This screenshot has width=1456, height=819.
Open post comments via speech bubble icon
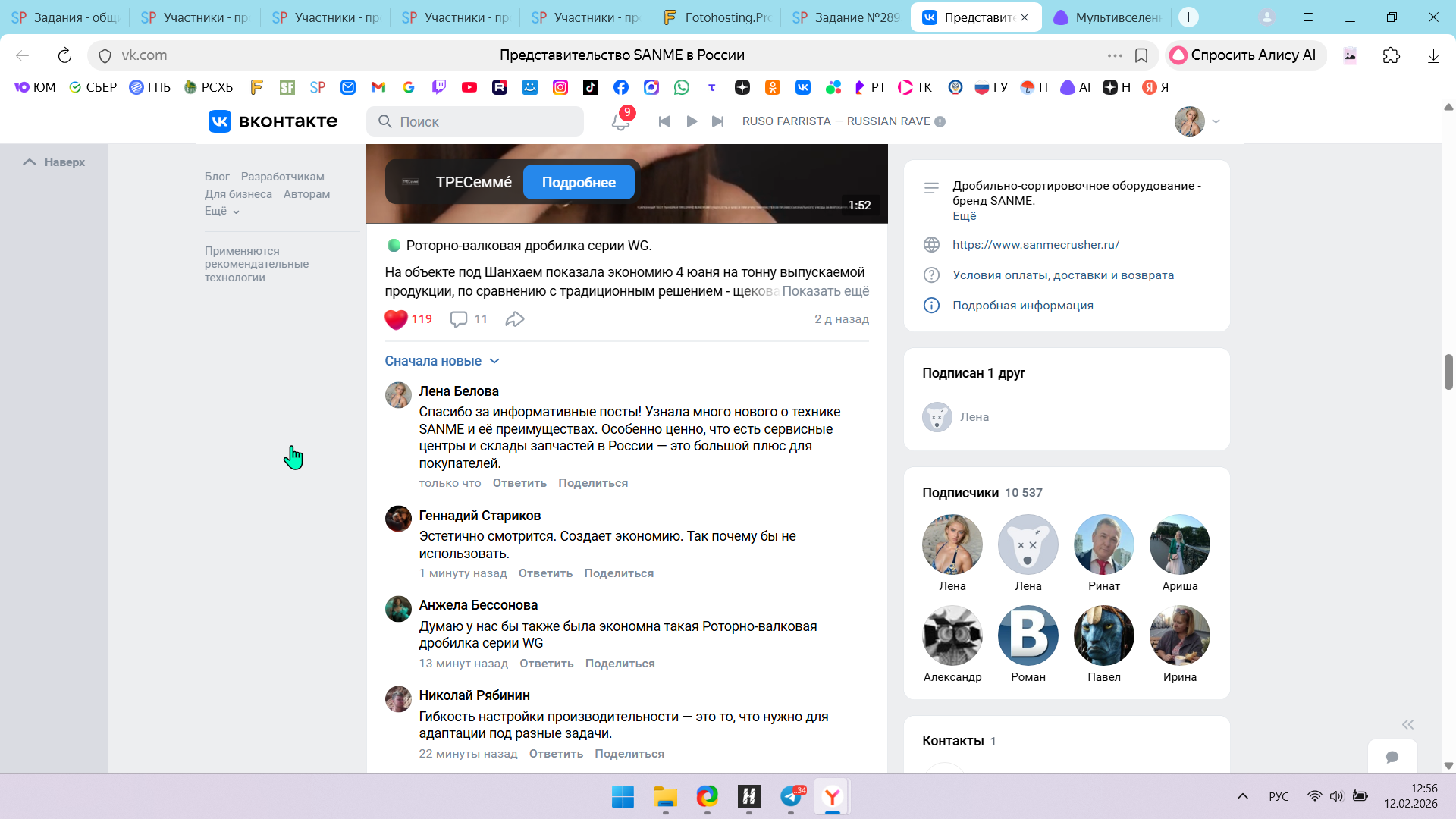tap(459, 319)
